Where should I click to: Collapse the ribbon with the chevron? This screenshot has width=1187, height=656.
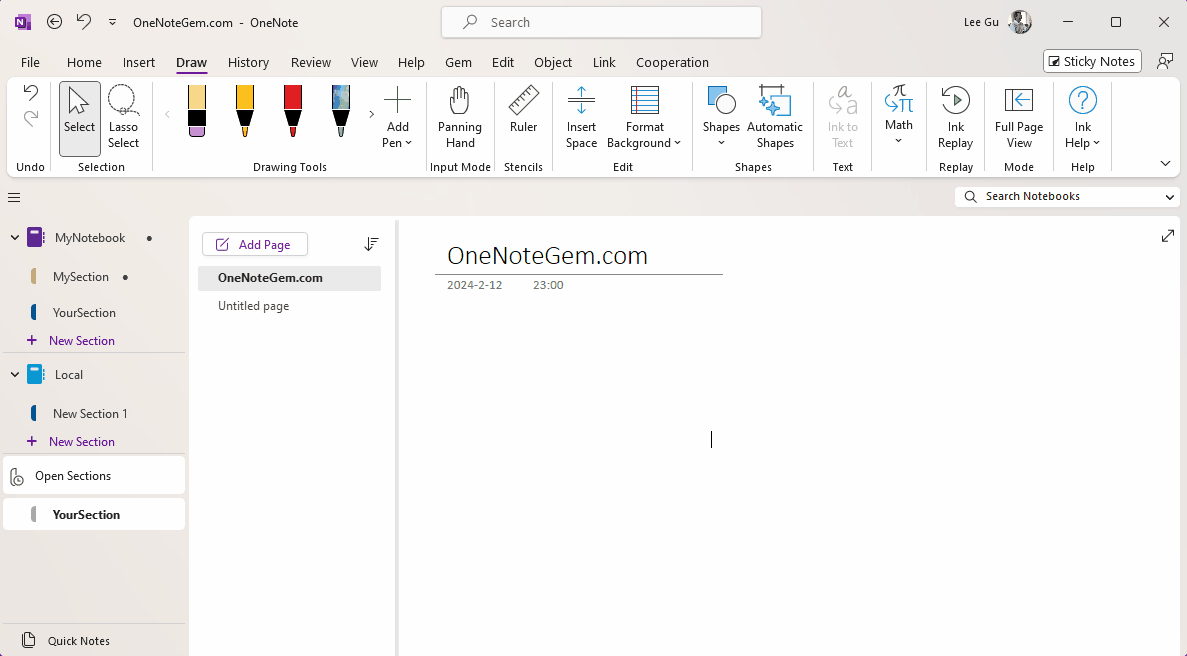[x=1165, y=163]
